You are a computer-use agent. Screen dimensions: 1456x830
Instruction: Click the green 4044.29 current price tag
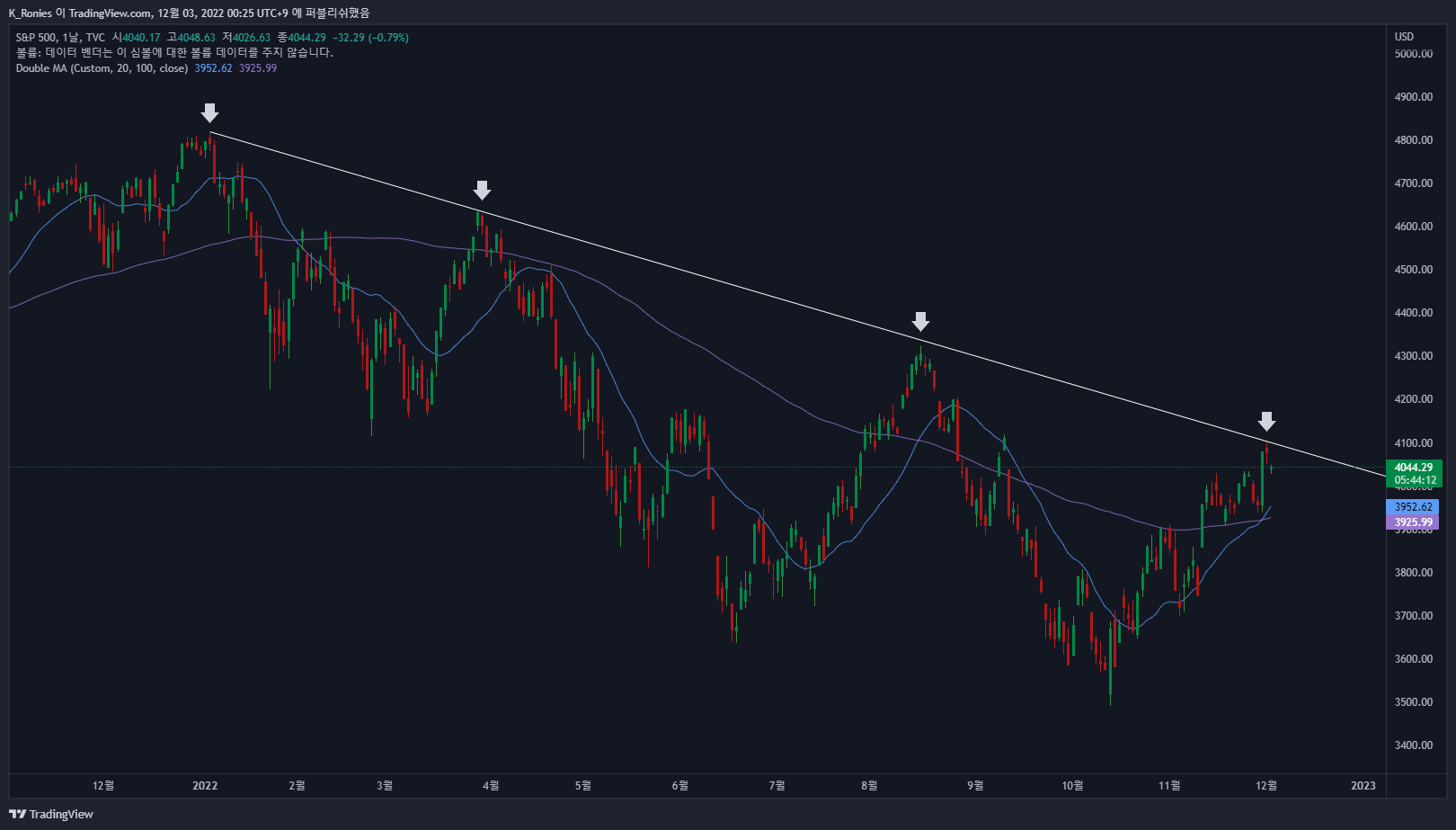pos(1414,468)
